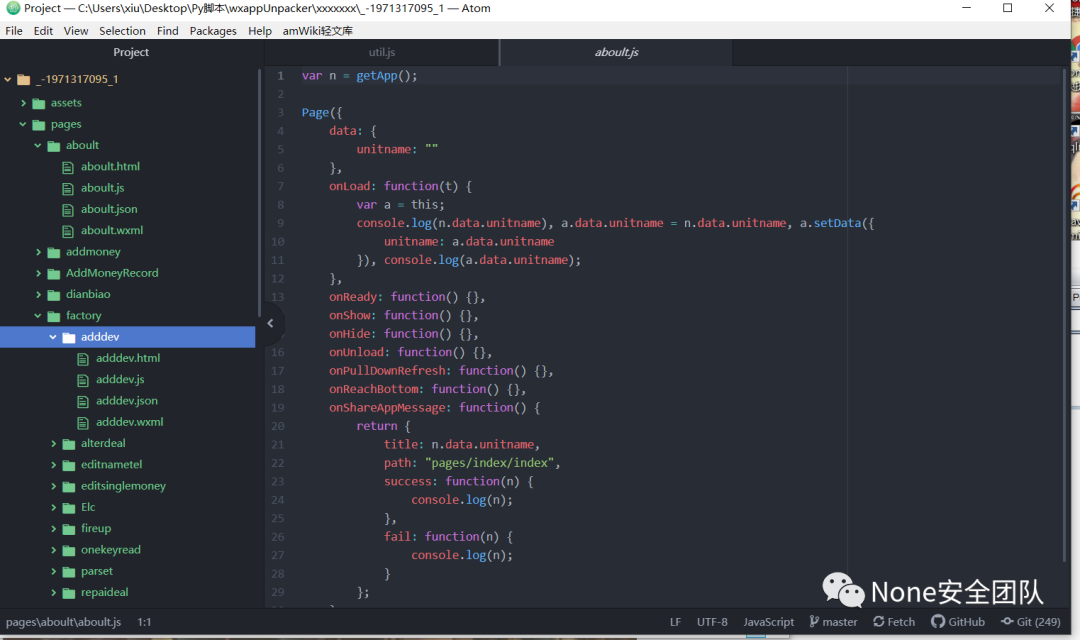Collapse the adddev folder chevron
The height and width of the screenshot is (640, 1080).
pyautogui.click(x=53, y=337)
